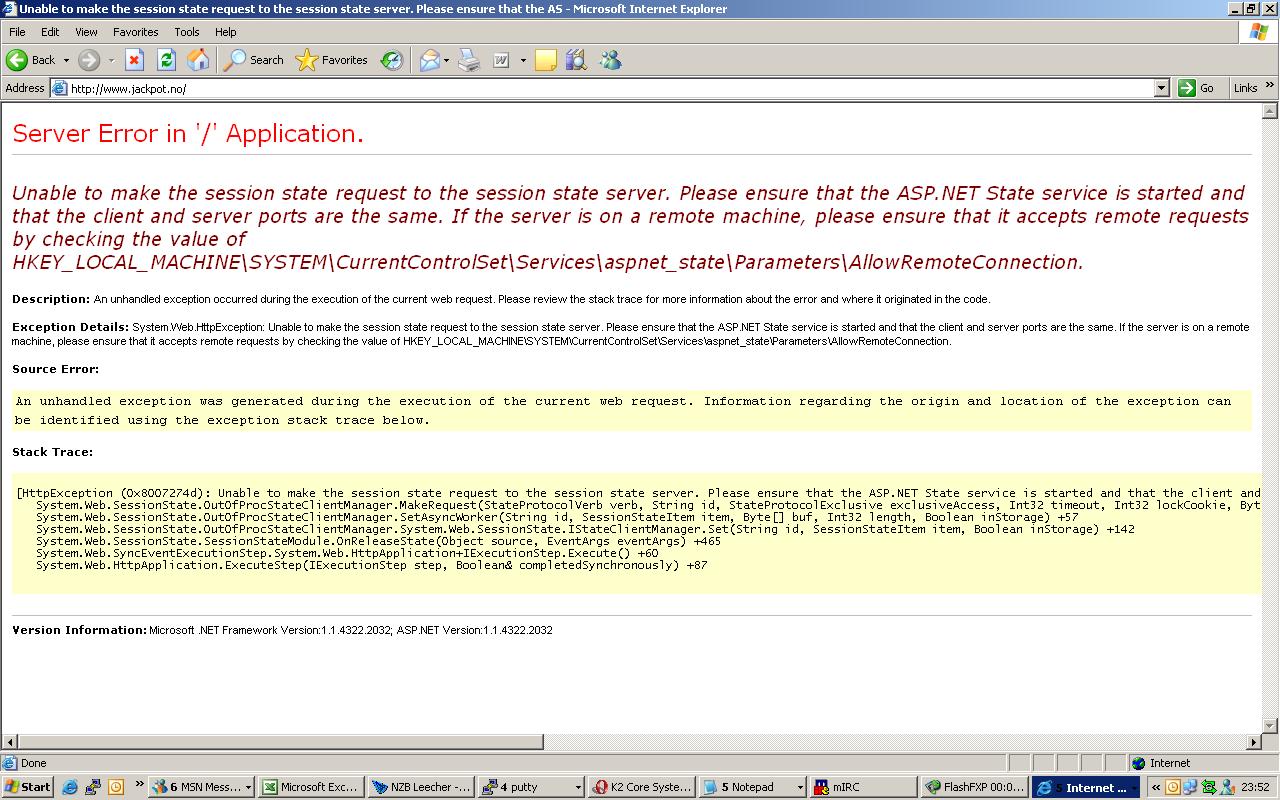This screenshot has height=800, width=1280.
Task: Click the Start button
Action: tap(28, 787)
